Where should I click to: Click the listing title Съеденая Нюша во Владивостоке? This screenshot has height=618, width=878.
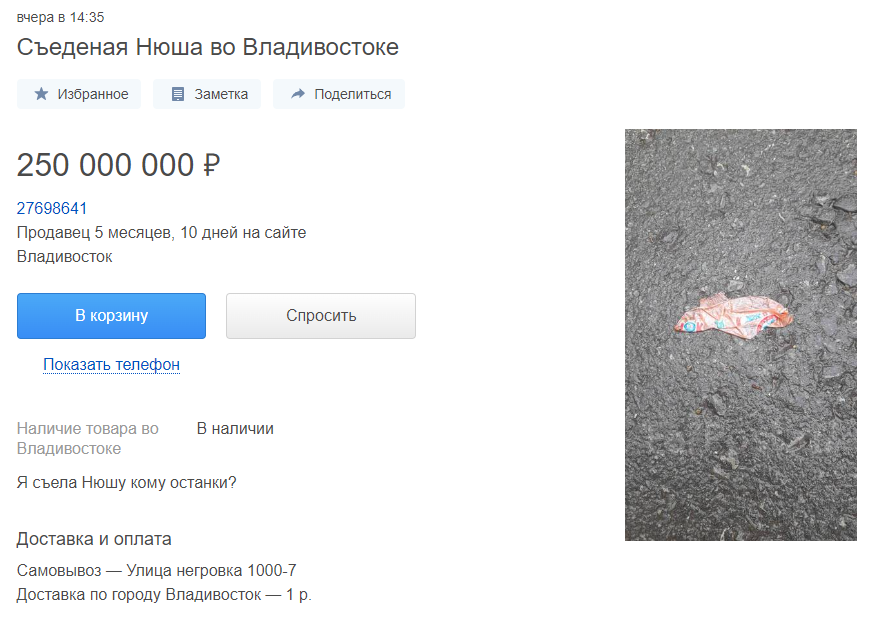(x=208, y=47)
